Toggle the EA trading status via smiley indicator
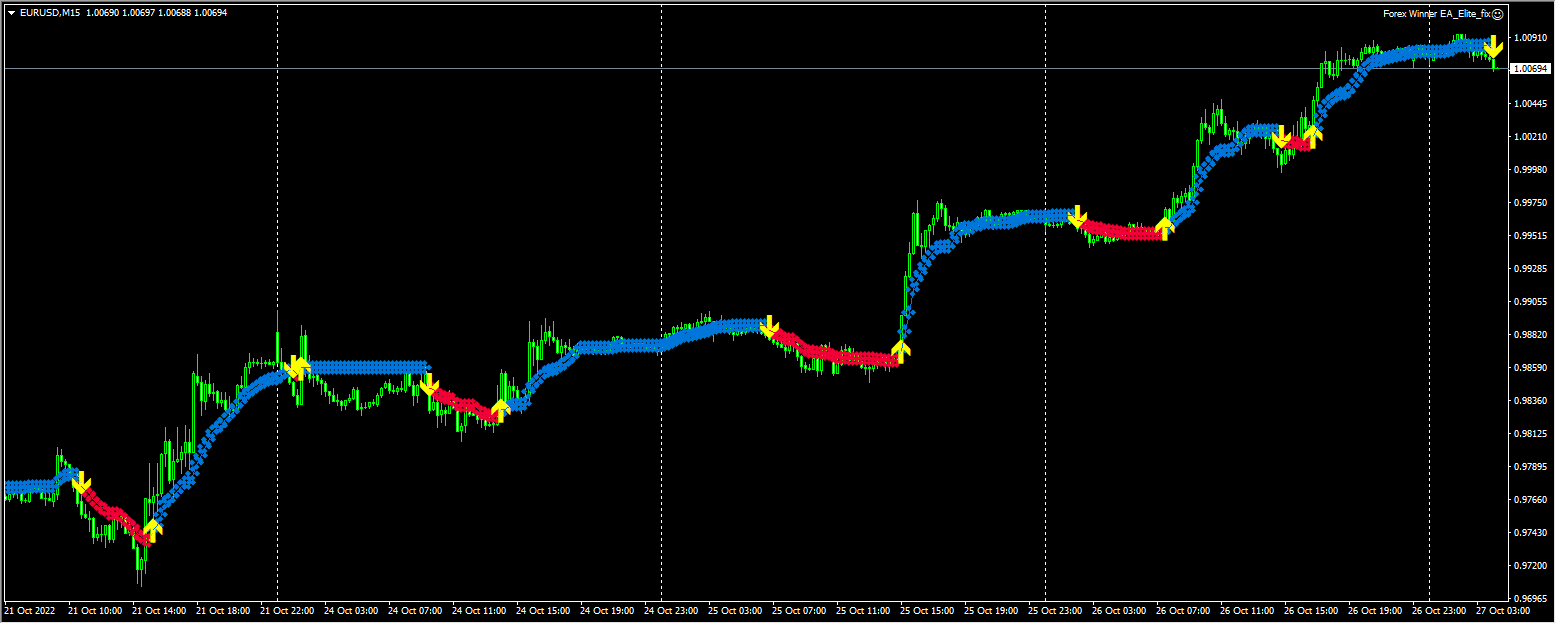Image resolution: width=1556 pixels, height=624 pixels. coord(1497,14)
